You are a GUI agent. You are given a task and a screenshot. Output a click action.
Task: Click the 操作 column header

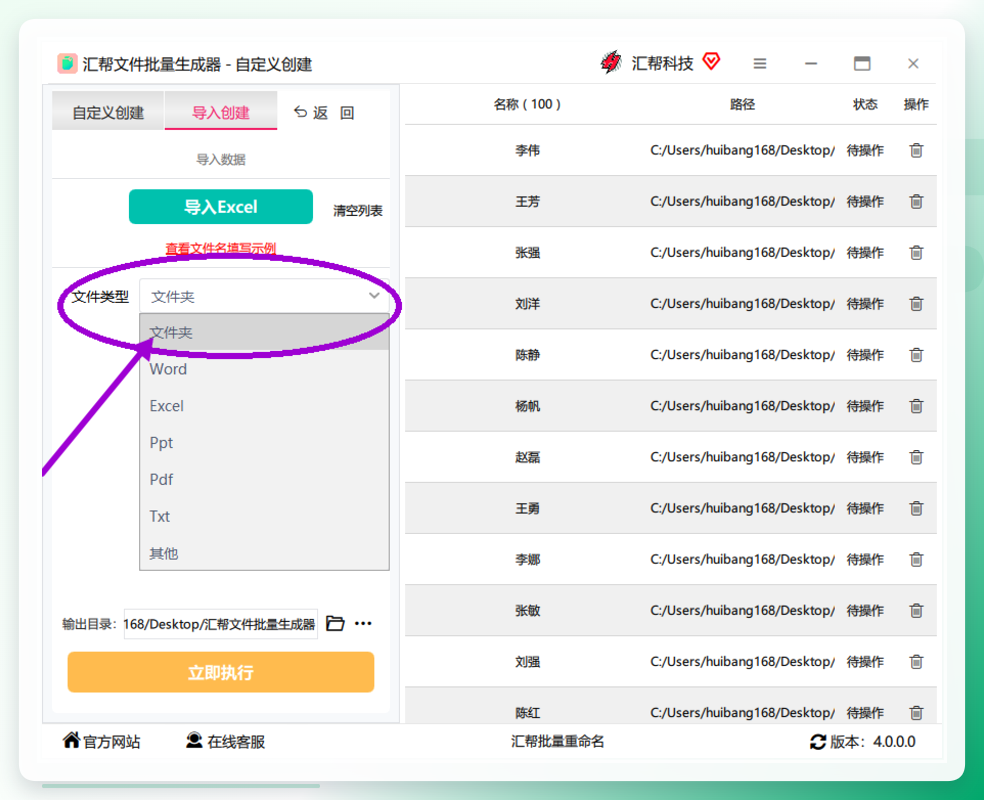click(916, 104)
